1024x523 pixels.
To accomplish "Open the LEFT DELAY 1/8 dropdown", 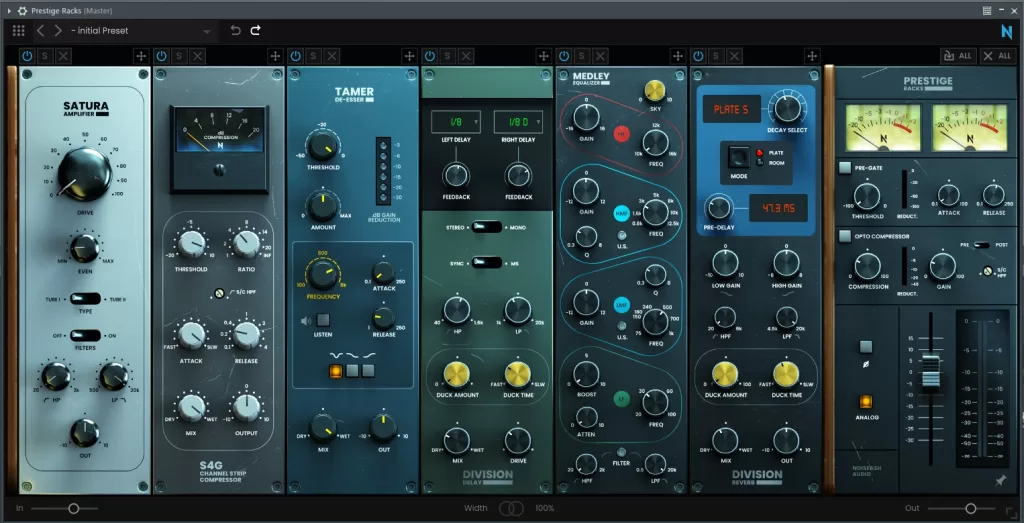I will click(456, 121).
